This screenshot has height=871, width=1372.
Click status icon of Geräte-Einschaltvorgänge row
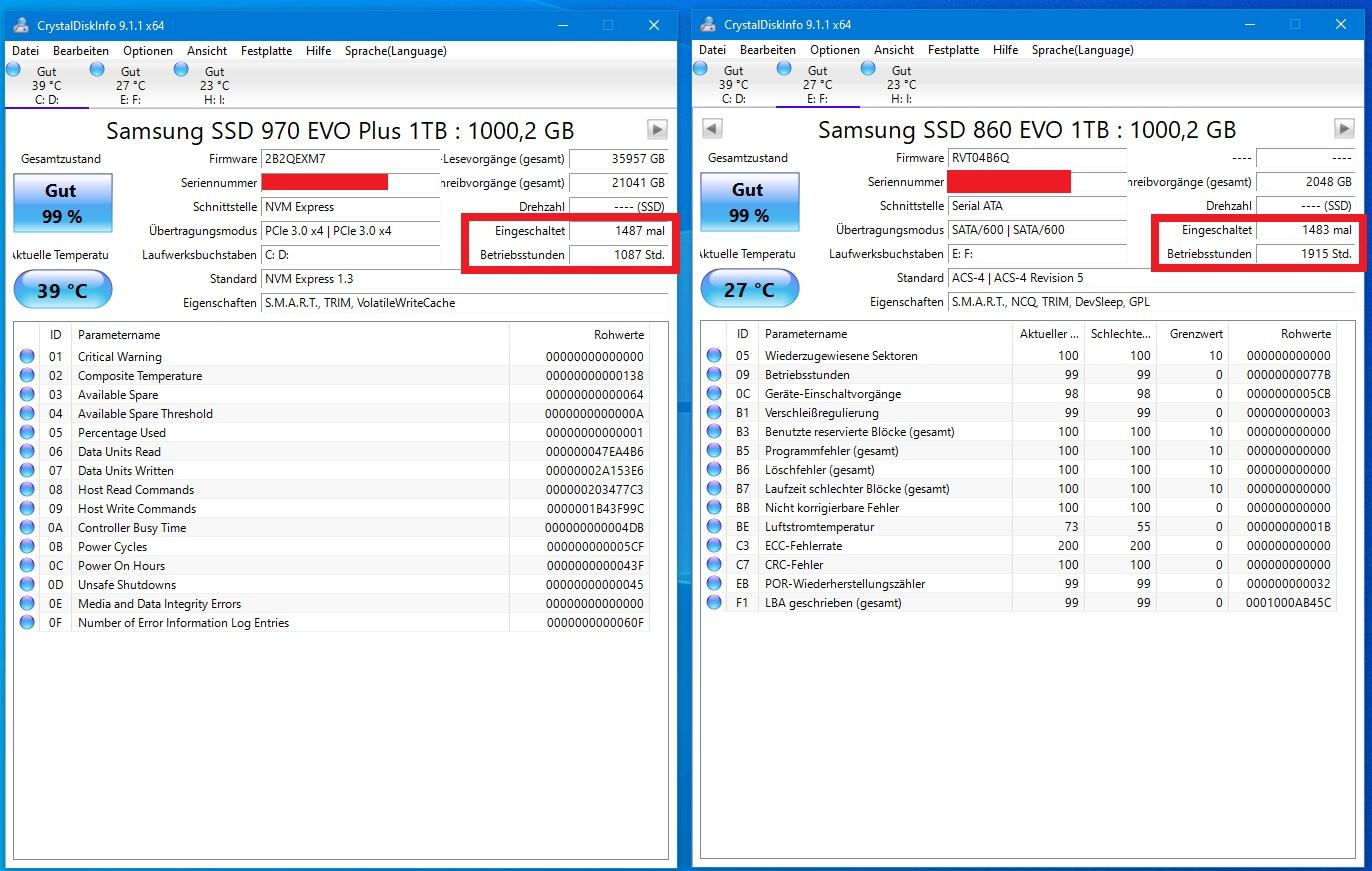point(714,394)
